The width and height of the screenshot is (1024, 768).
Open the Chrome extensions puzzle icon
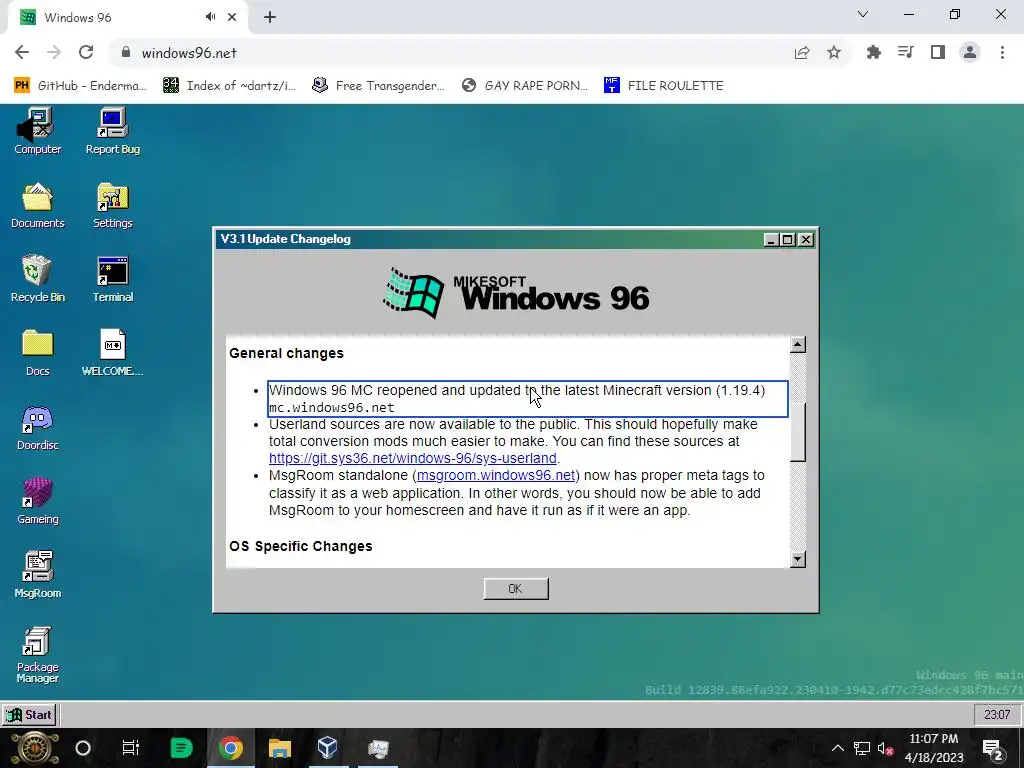(x=873, y=53)
